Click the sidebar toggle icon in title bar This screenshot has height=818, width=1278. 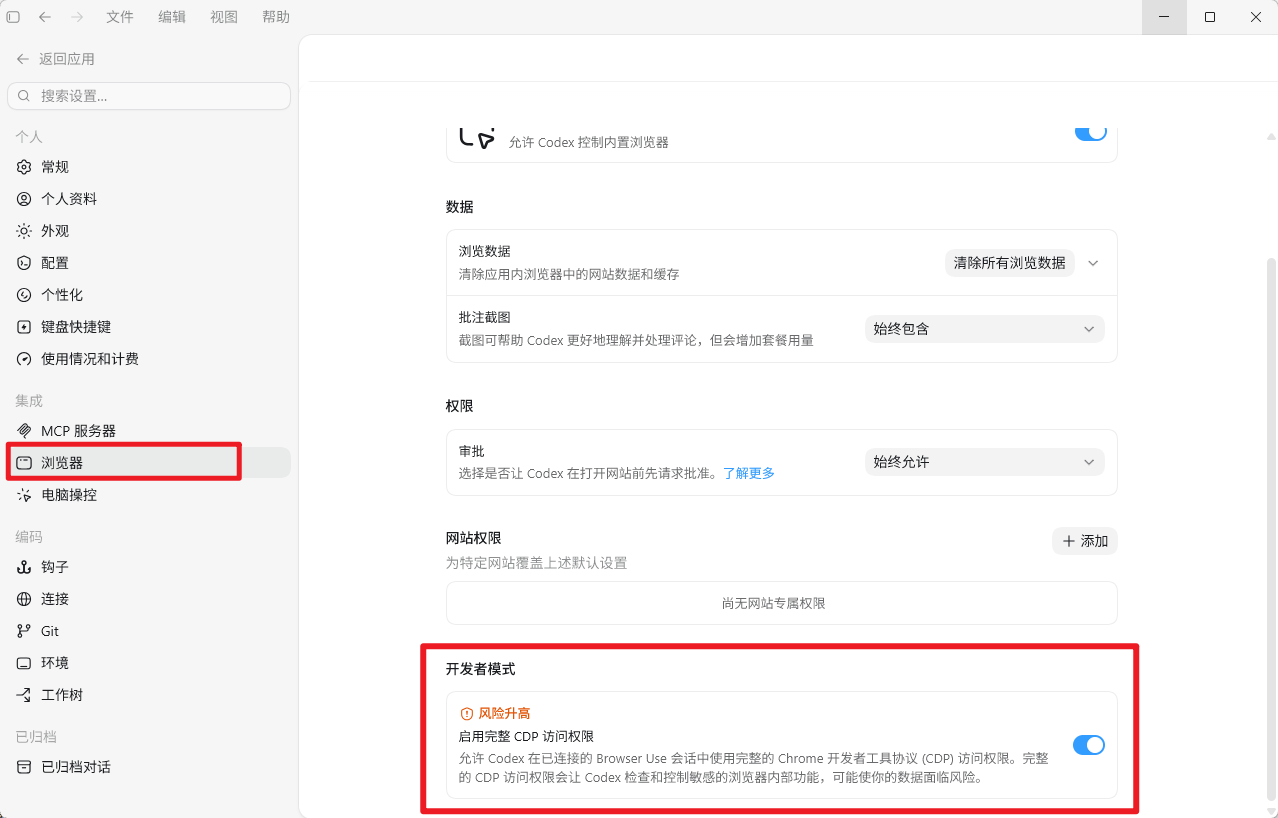click(13, 17)
